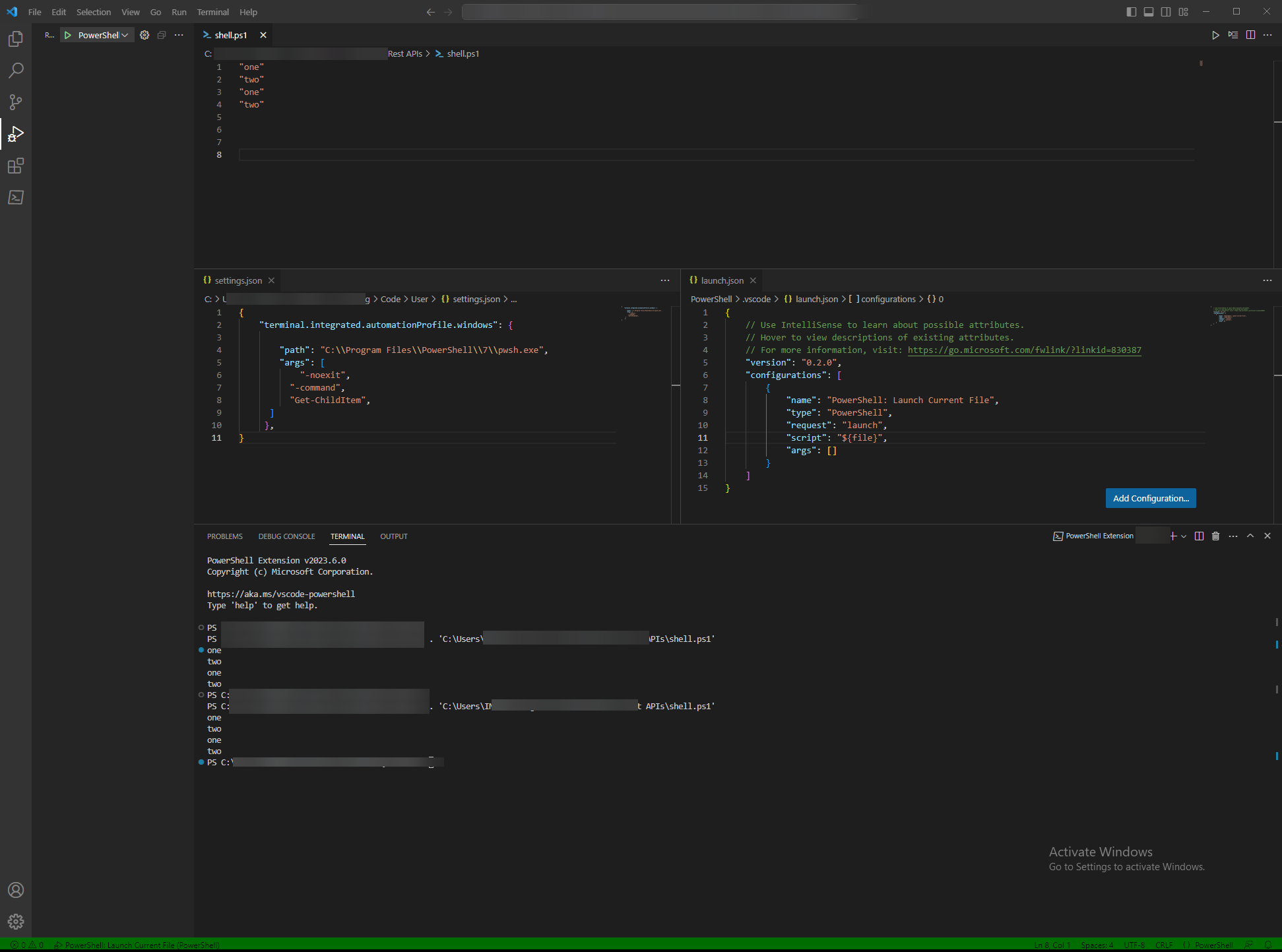Maximize panel size with chevron-up
The height and width of the screenshot is (952, 1282).
(x=1250, y=536)
